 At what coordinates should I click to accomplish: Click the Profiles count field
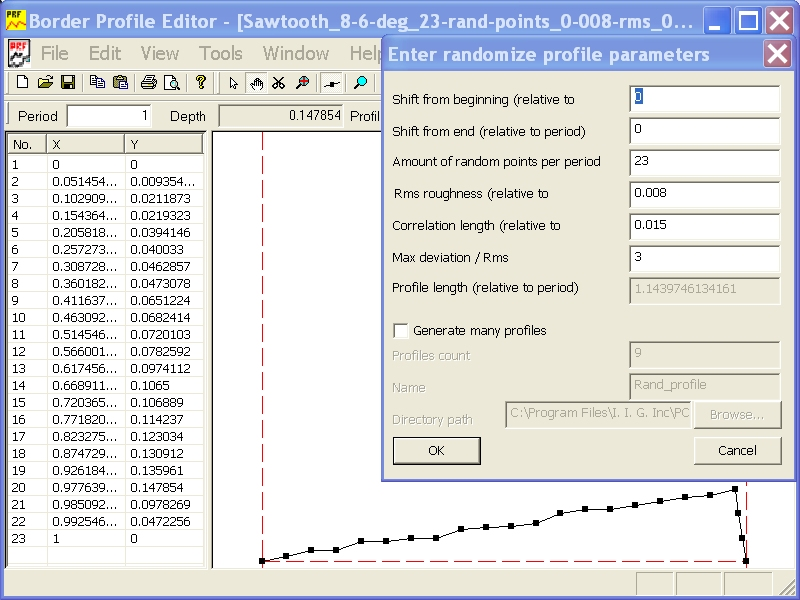(x=705, y=355)
